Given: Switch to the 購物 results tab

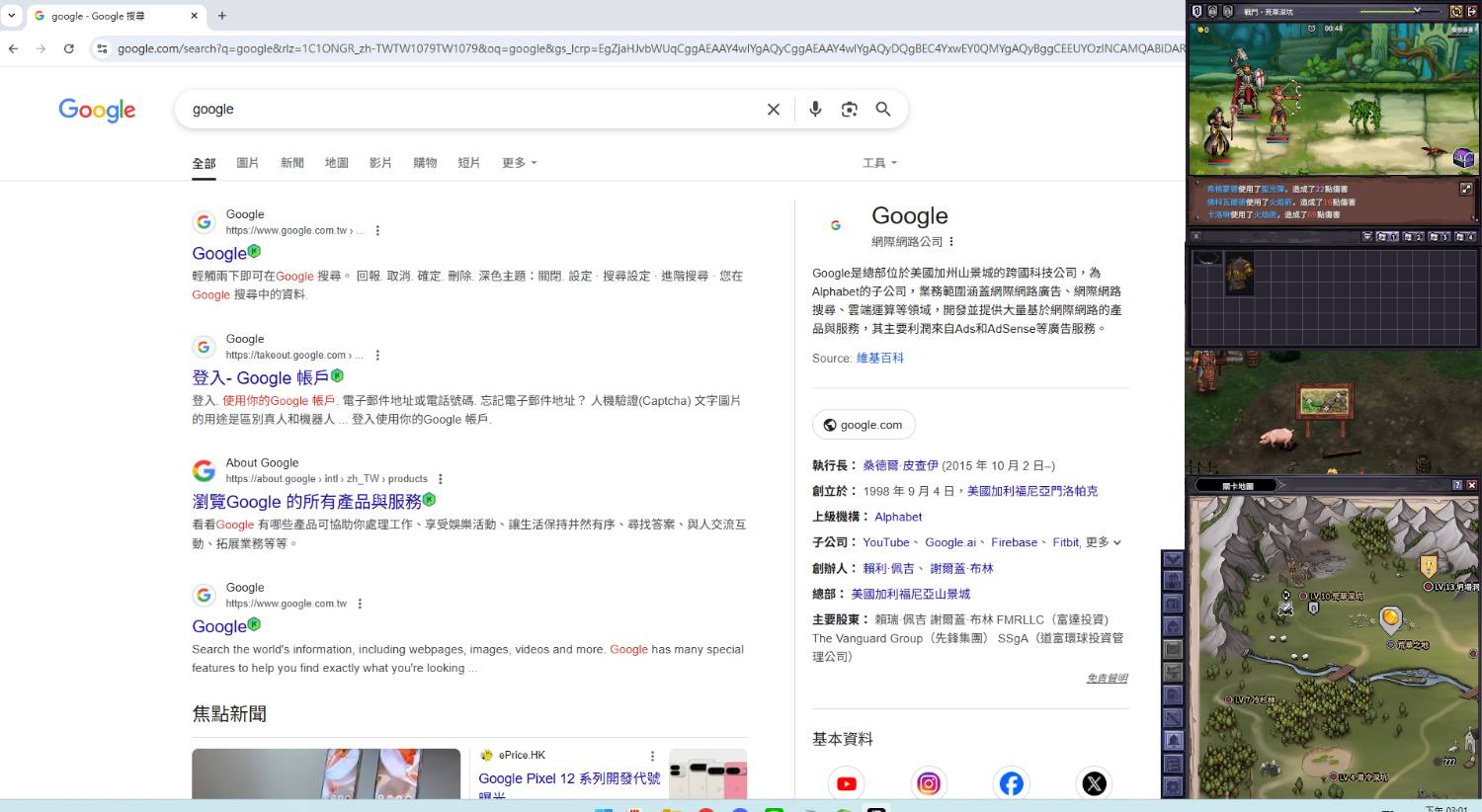Looking at the screenshot, I should coord(425,163).
